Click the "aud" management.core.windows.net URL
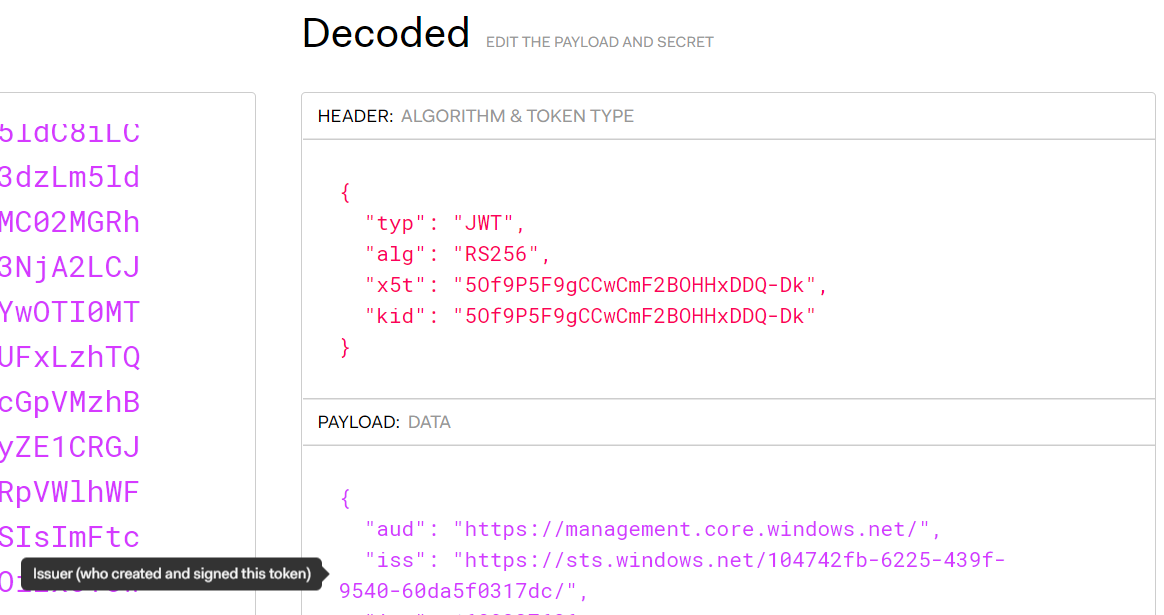 691,529
